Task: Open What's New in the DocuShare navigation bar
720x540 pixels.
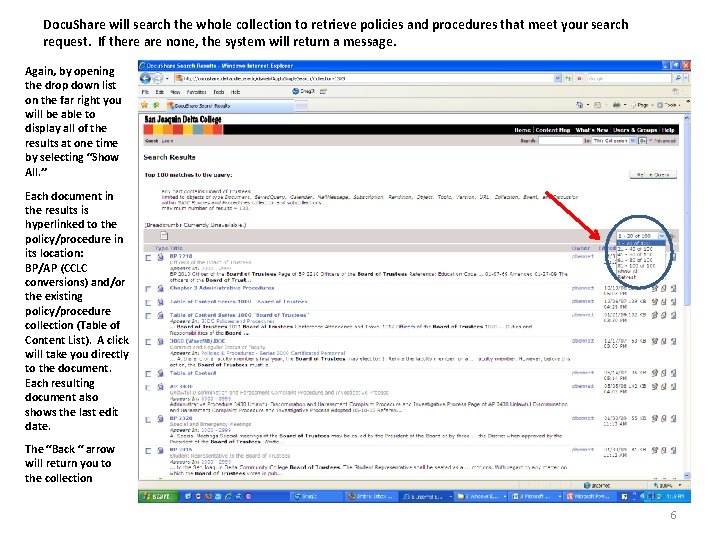Action: (591, 130)
